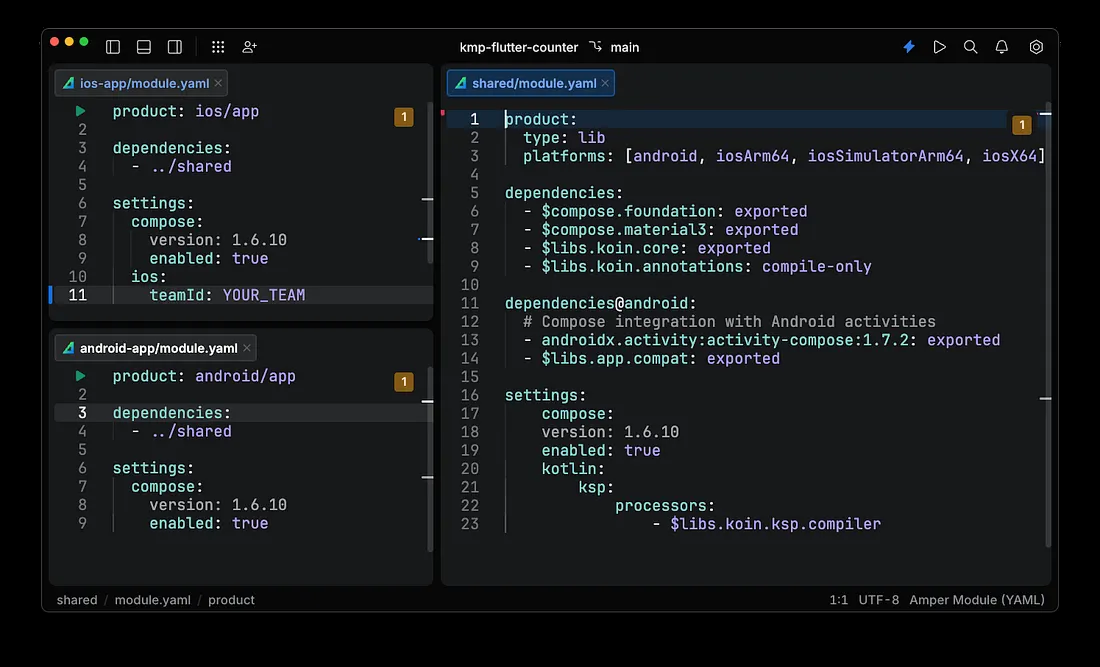Click warning badge in android-app editor
The width and height of the screenshot is (1100, 667).
pos(403,382)
